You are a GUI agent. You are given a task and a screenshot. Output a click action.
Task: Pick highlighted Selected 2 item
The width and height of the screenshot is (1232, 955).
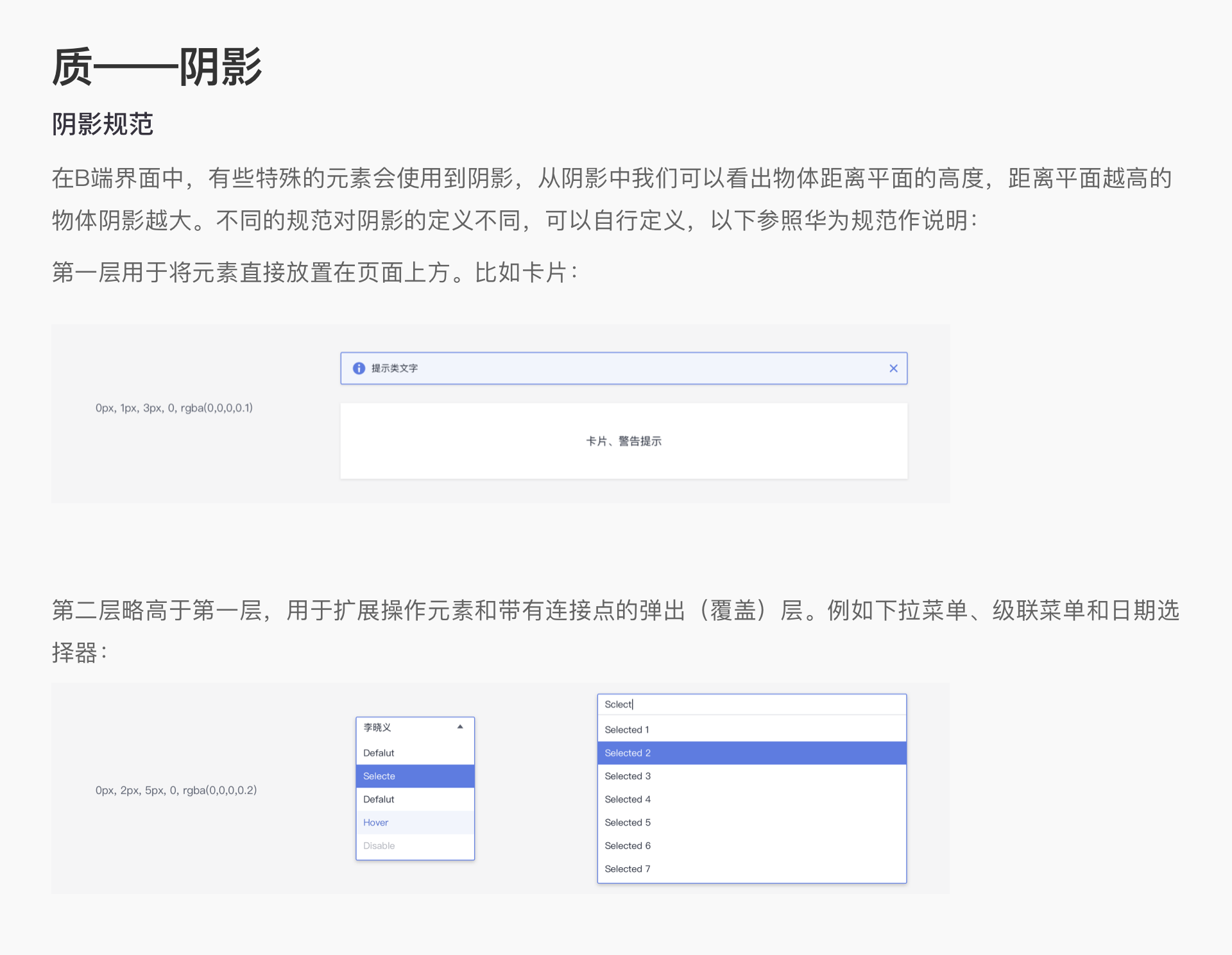pyautogui.click(x=751, y=753)
